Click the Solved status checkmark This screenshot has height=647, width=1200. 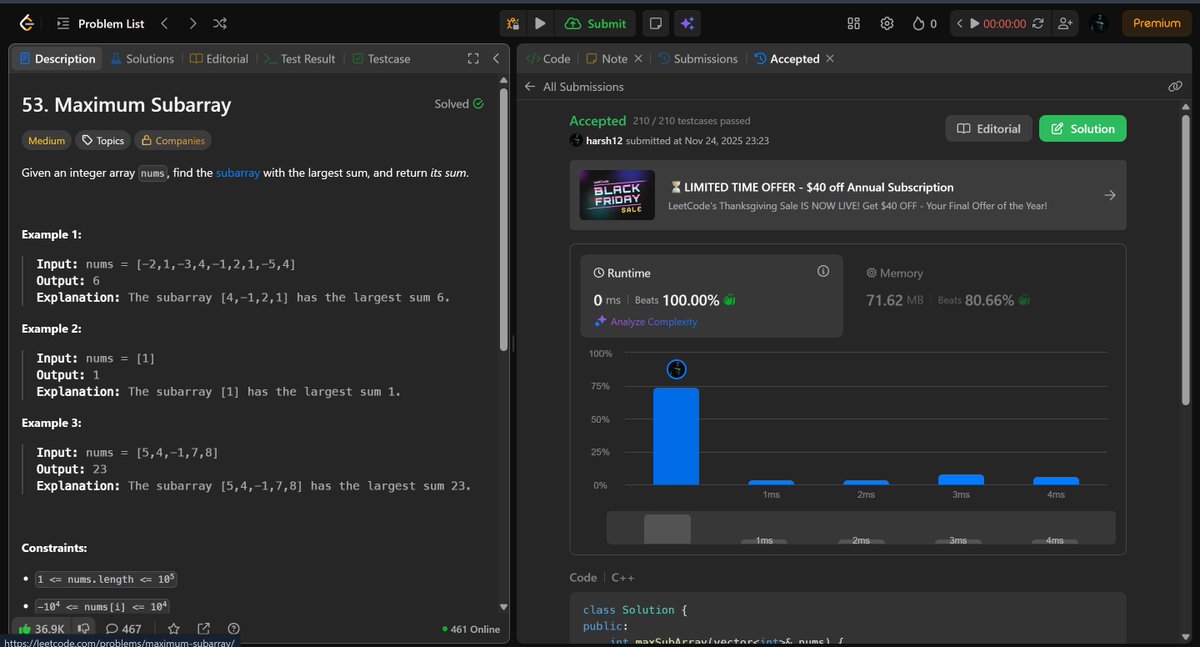click(478, 104)
